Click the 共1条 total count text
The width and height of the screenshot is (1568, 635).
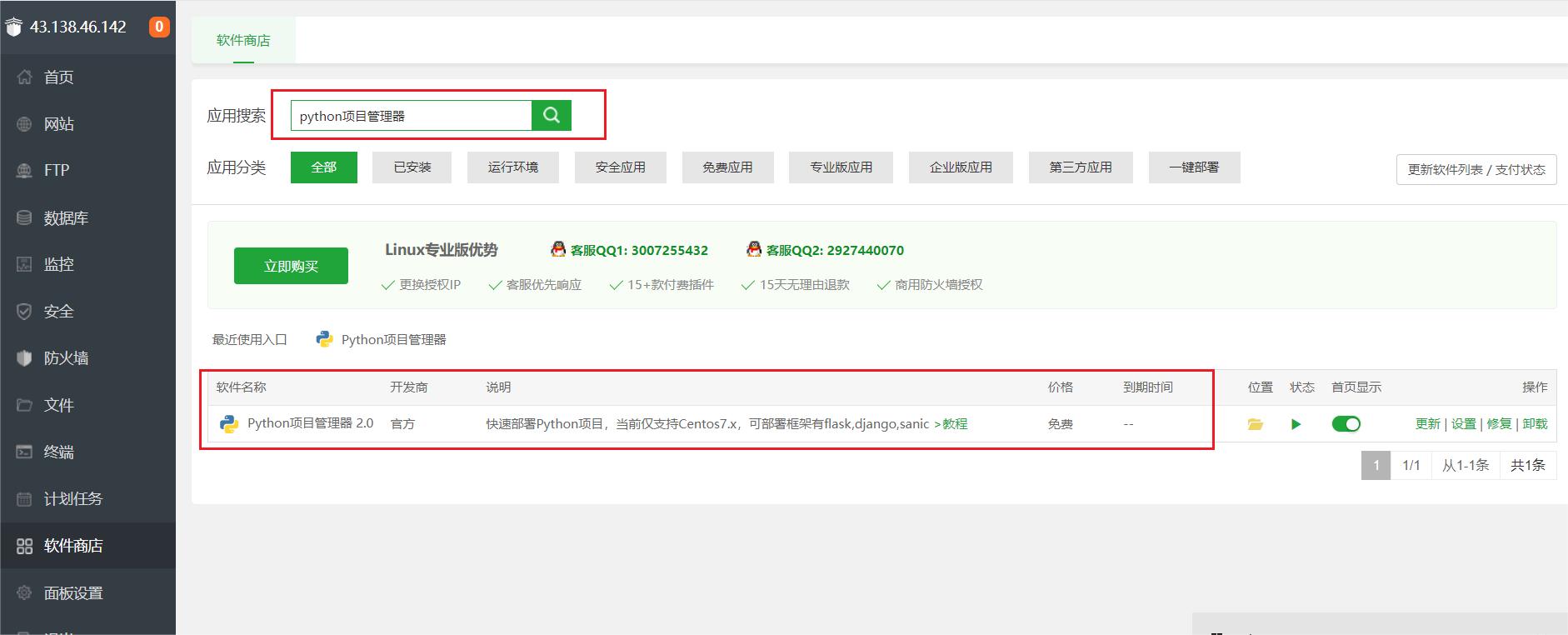pos(1528,465)
